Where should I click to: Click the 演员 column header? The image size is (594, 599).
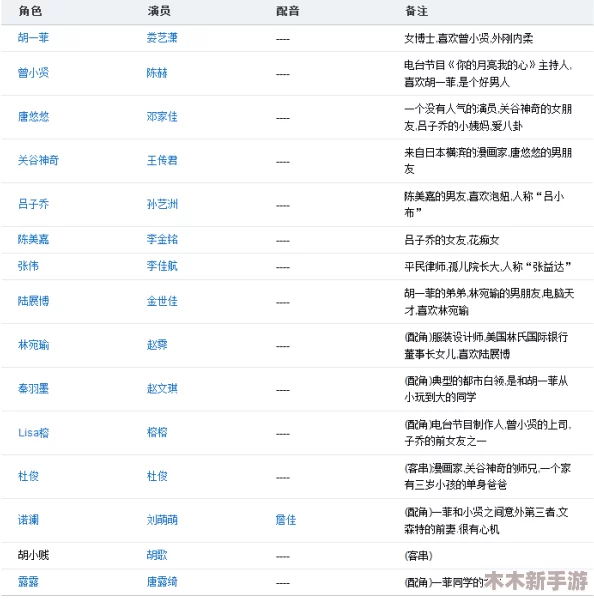pyautogui.click(x=159, y=11)
